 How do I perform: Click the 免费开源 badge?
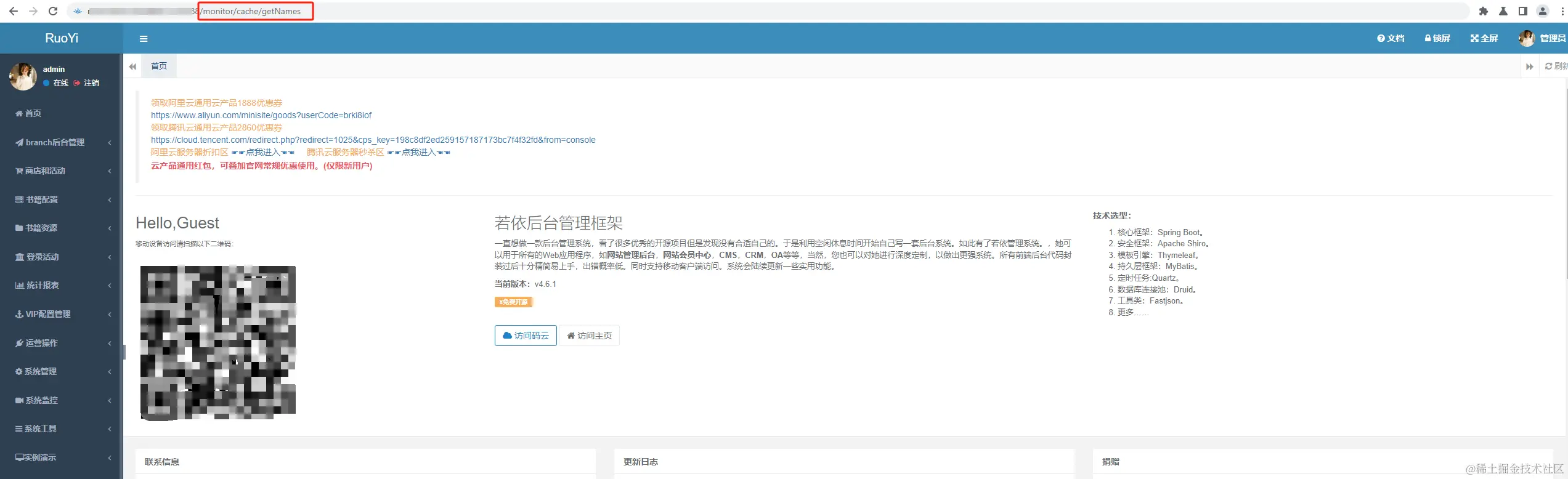pyautogui.click(x=513, y=302)
